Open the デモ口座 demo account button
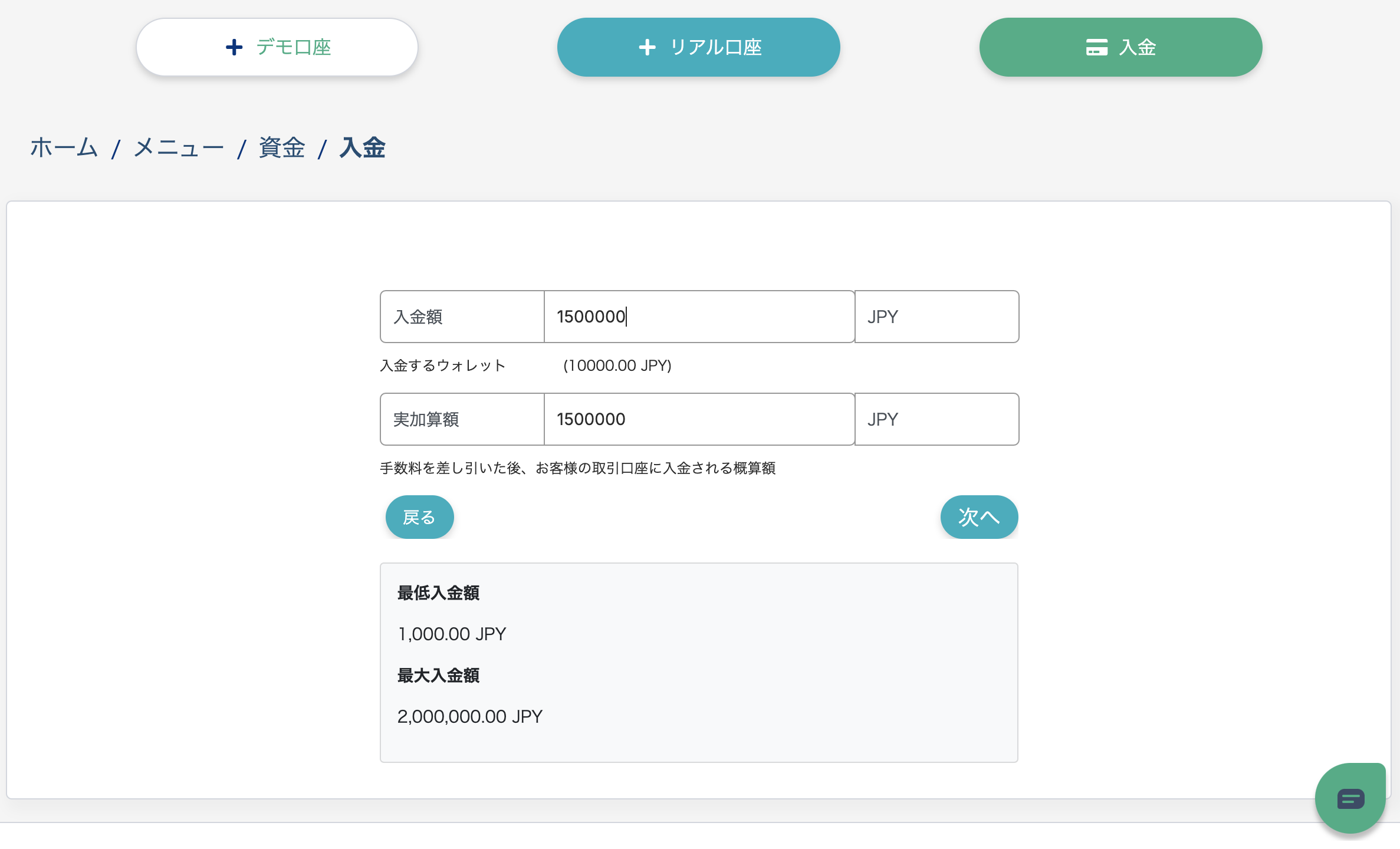The height and width of the screenshot is (849, 1400). pos(277,47)
